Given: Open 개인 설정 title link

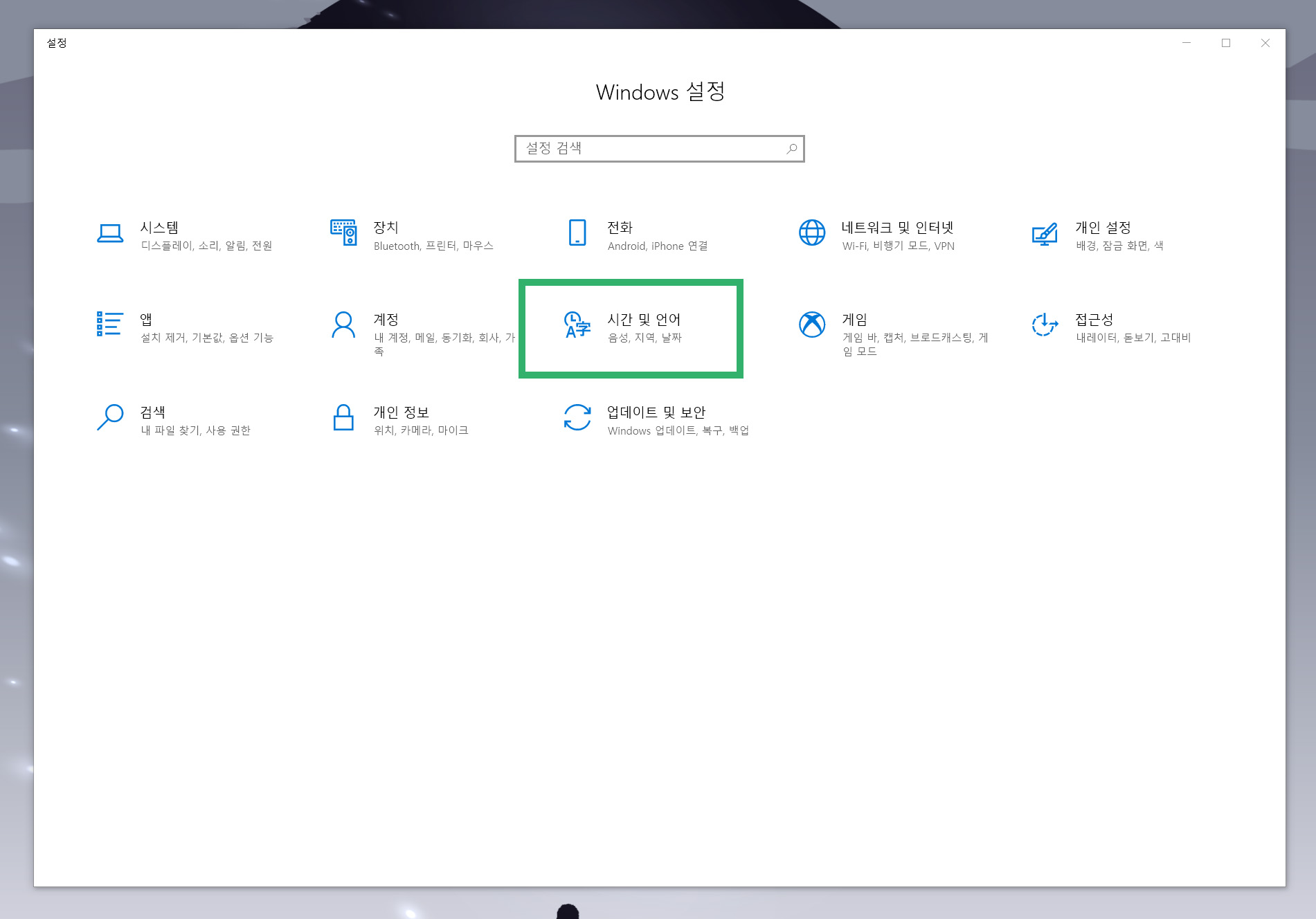Looking at the screenshot, I should [1103, 228].
